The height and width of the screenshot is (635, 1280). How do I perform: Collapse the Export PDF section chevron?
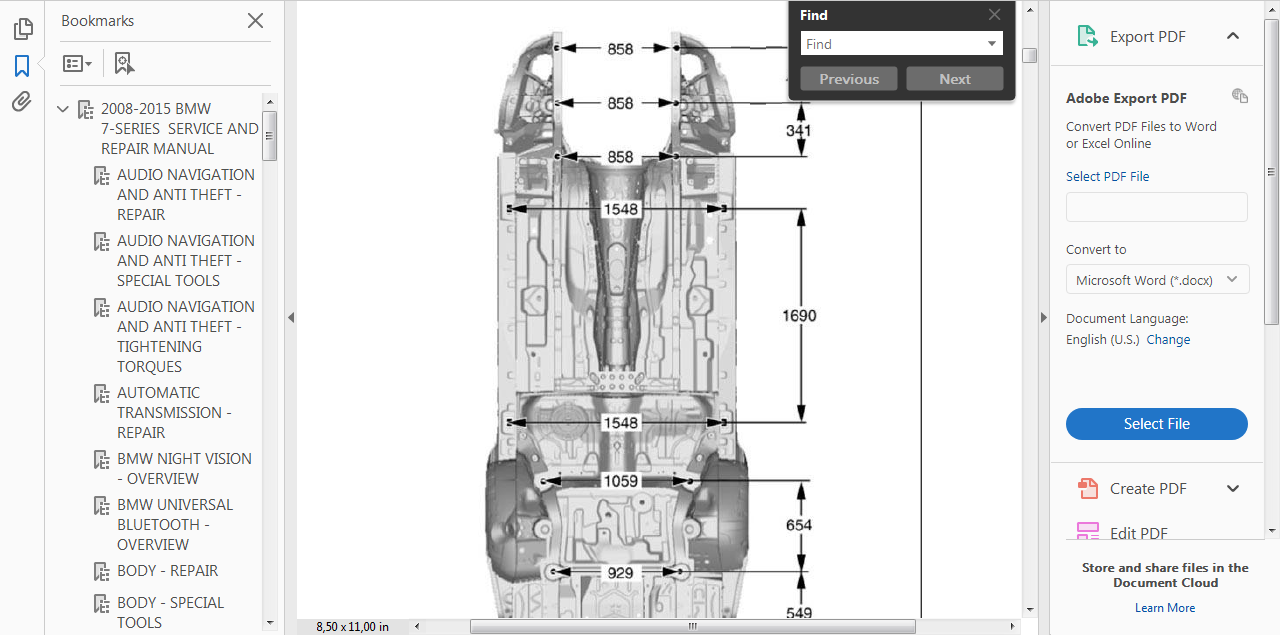click(1233, 37)
